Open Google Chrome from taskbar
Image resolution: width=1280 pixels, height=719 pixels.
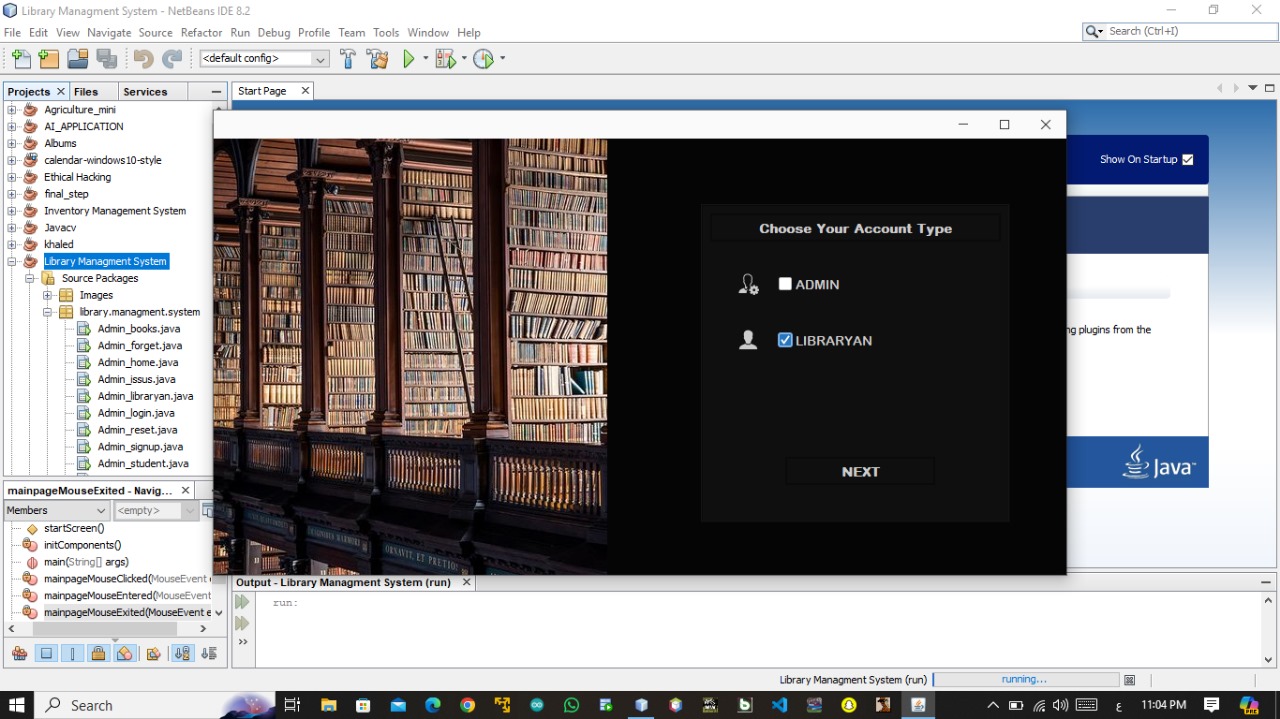[x=467, y=705]
